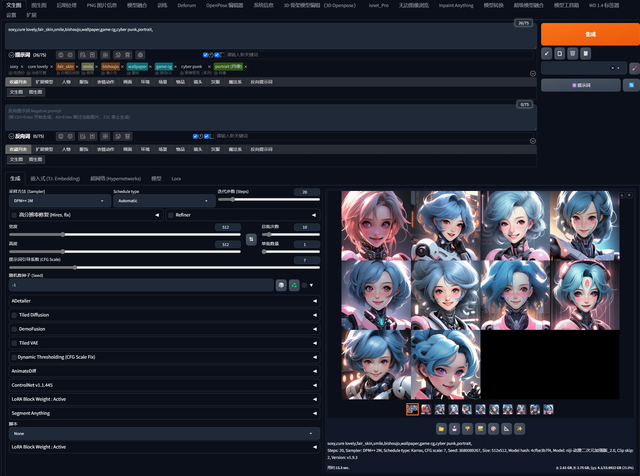Click the trash icon to clear prompt

[x=571, y=52]
